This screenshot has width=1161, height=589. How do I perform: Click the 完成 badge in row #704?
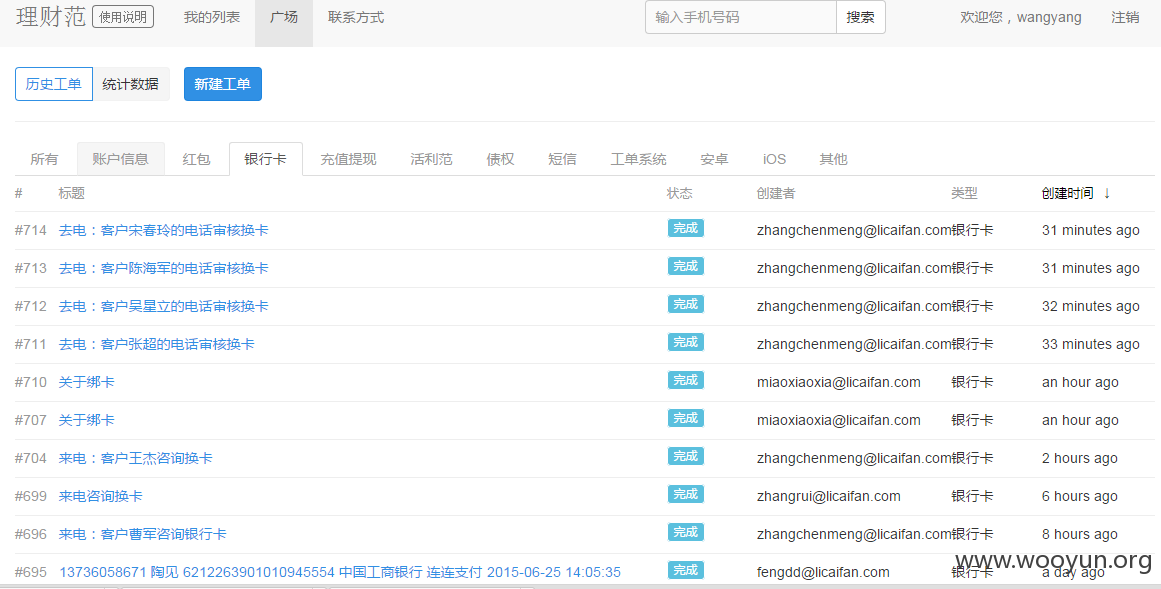686,456
